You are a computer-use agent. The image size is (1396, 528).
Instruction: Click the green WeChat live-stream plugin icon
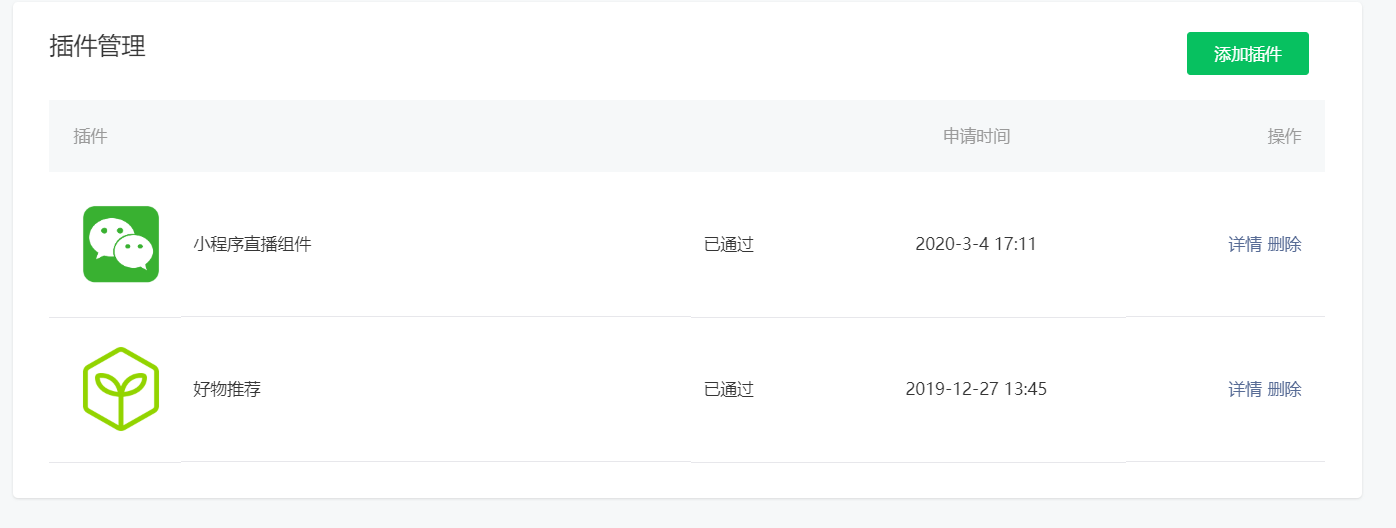pyautogui.click(x=121, y=244)
